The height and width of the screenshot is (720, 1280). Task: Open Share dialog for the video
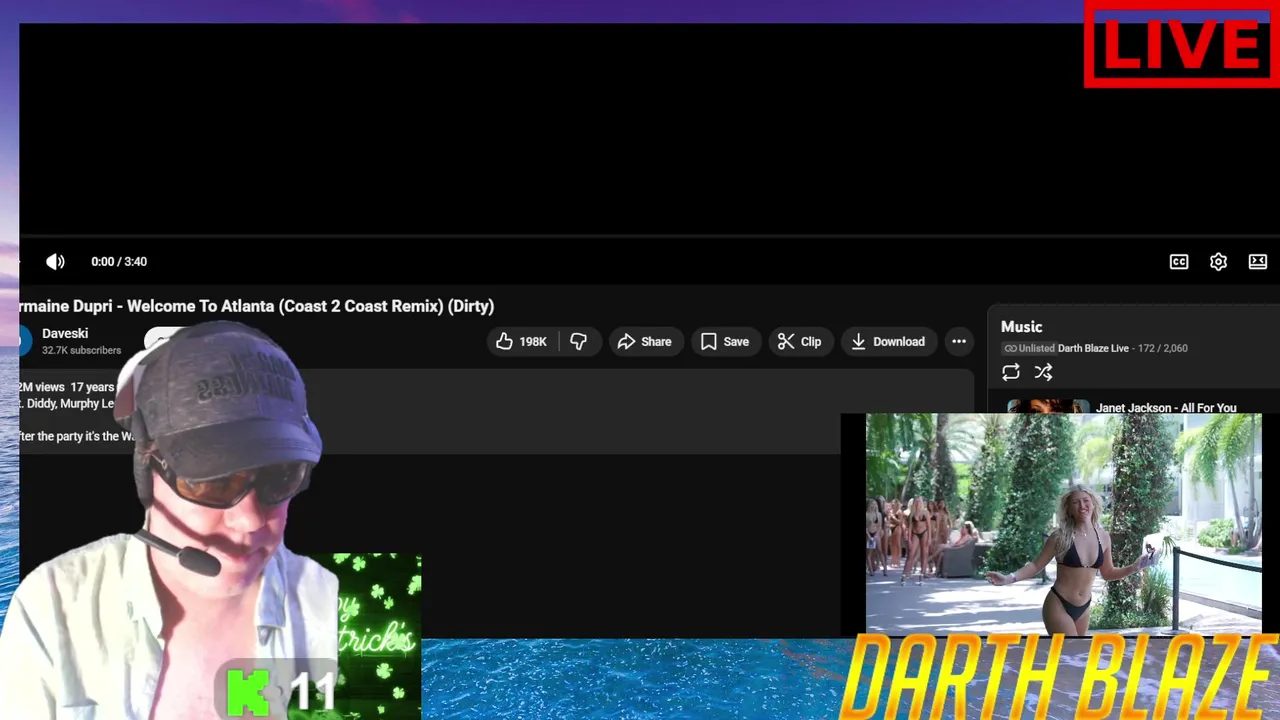[645, 342]
